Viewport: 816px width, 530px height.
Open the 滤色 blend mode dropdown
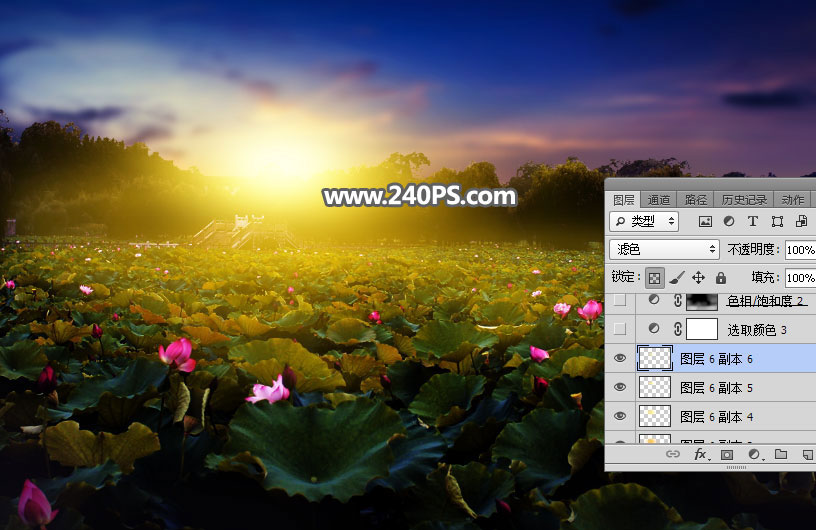pyautogui.click(x=665, y=250)
